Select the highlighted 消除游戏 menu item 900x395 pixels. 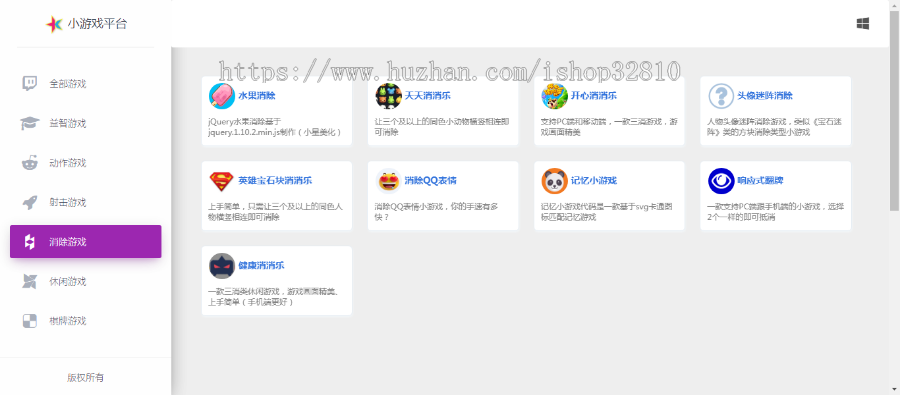pyautogui.click(x=86, y=242)
